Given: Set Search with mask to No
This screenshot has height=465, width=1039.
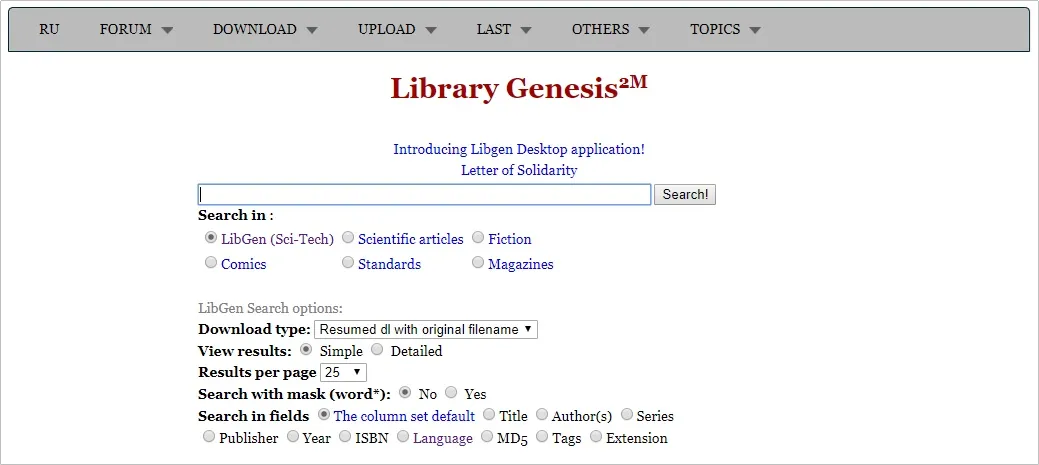Looking at the screenshot, I should pos(404,392).
